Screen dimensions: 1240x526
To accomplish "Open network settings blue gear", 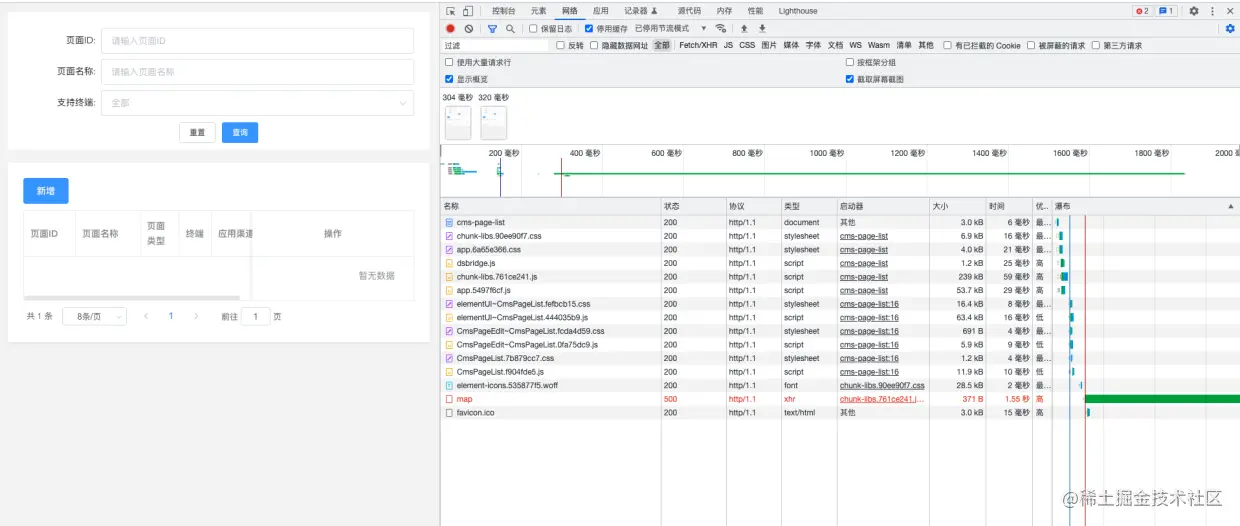I will (1230, 29).
